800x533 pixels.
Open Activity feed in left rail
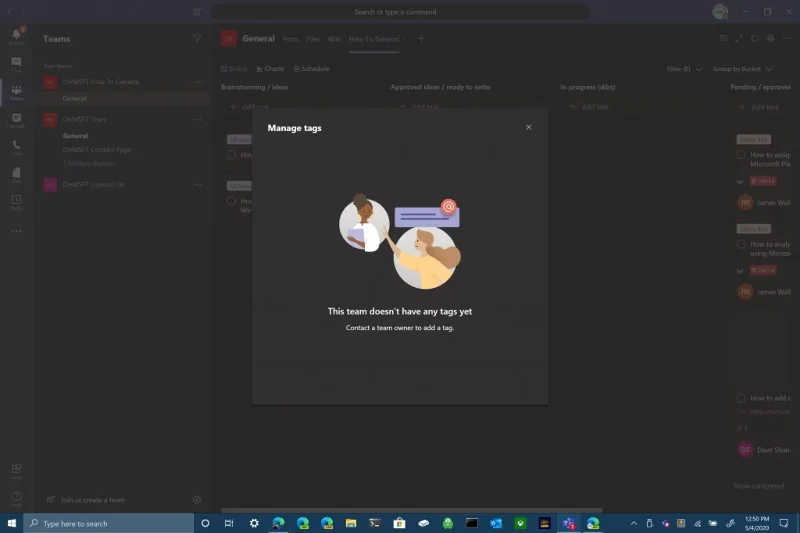[x=16, y=37]
